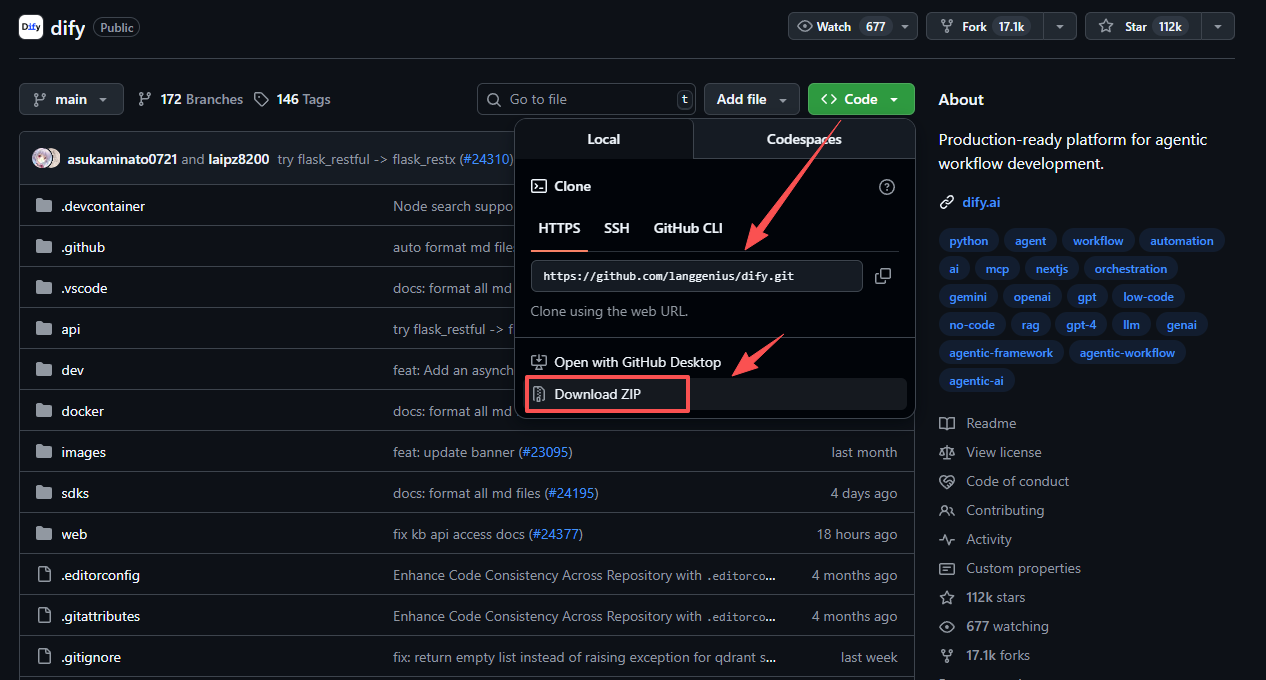This screenshot has height=680, width=1266.
Task: Open the .editorconfig file
Action: coord(100,575)
